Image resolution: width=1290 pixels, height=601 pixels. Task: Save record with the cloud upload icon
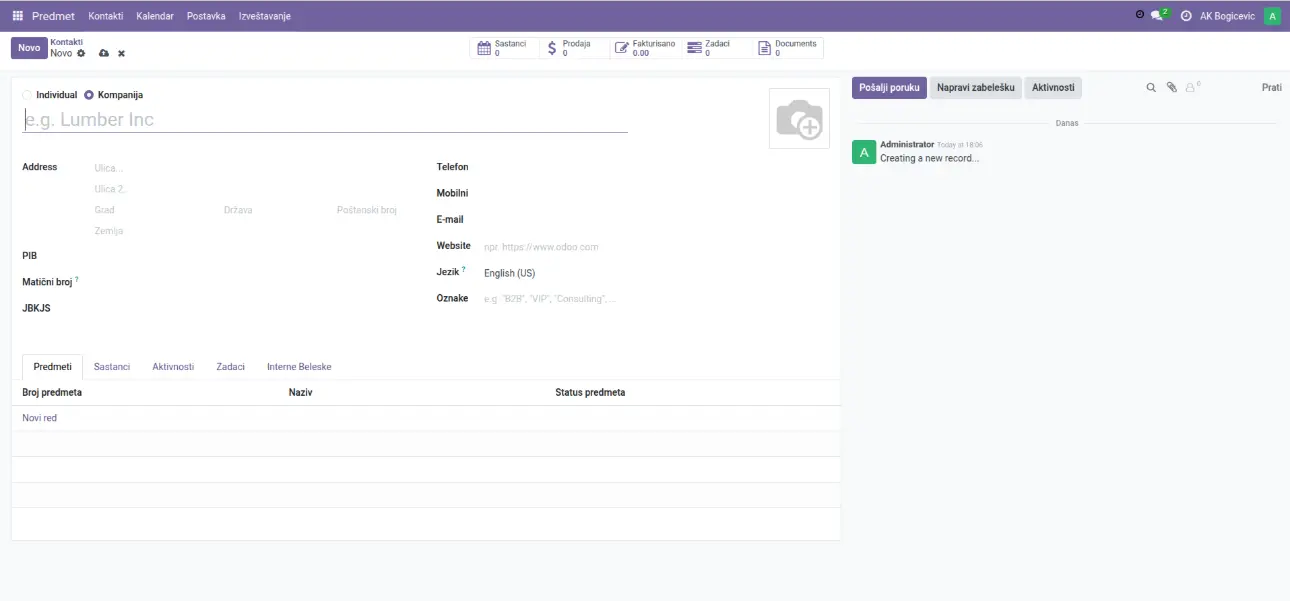click(x=104, y=53)
